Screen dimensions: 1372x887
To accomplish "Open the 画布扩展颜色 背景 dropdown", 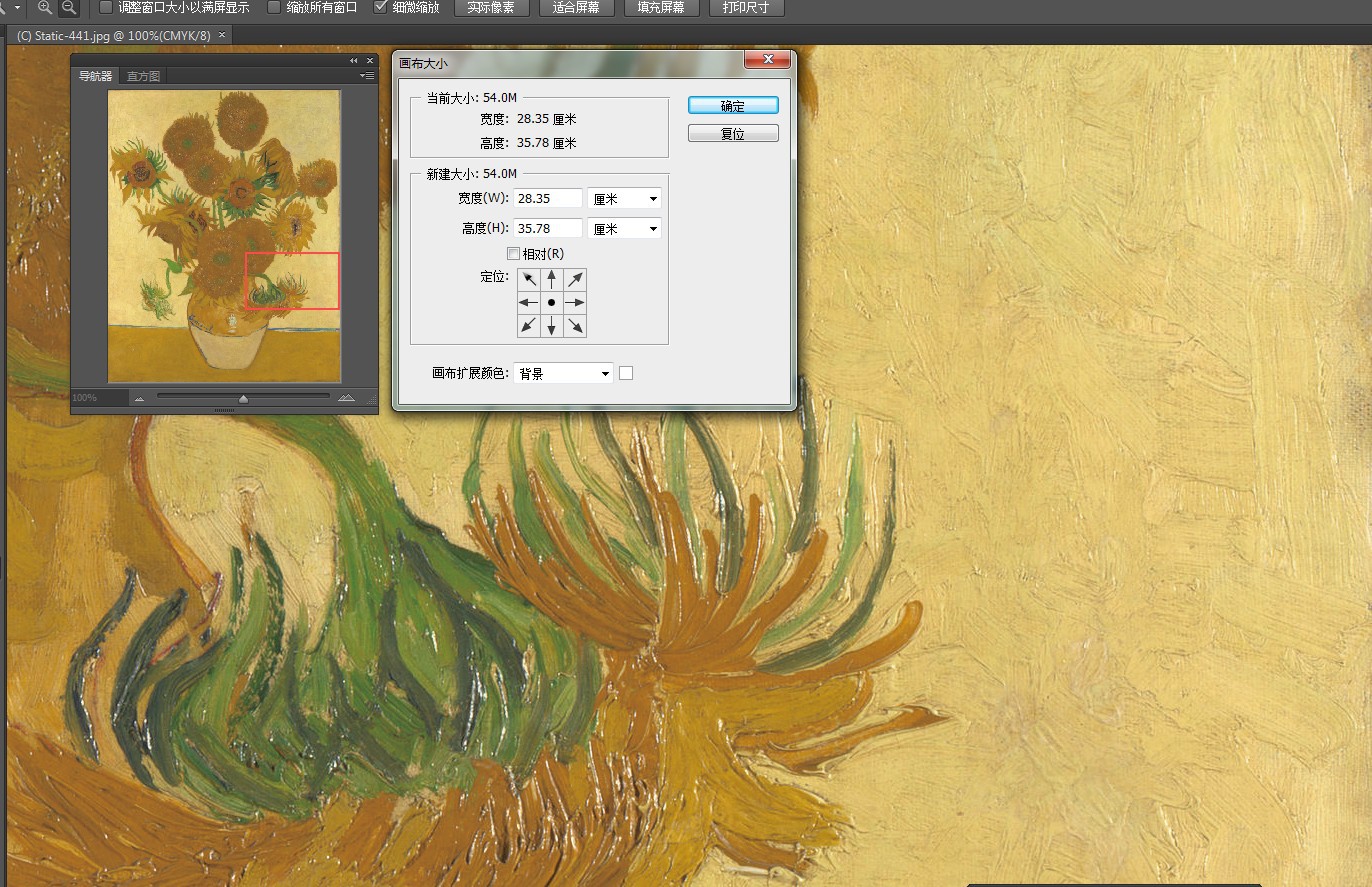I will point(563,374).
